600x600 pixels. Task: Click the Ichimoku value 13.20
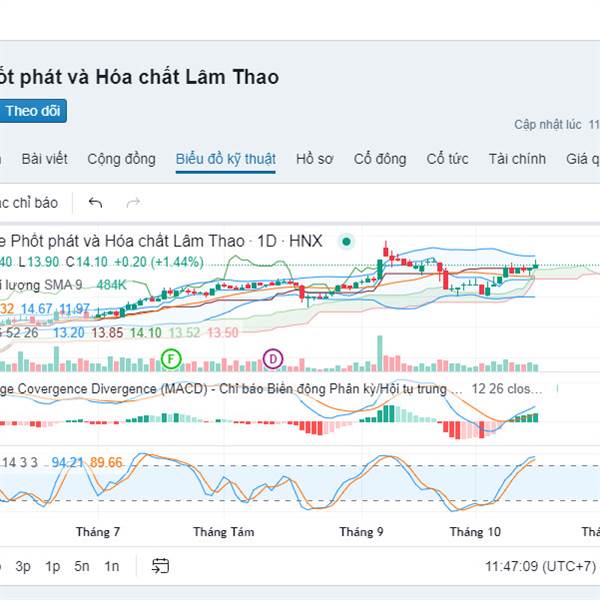tap(68, 333)
